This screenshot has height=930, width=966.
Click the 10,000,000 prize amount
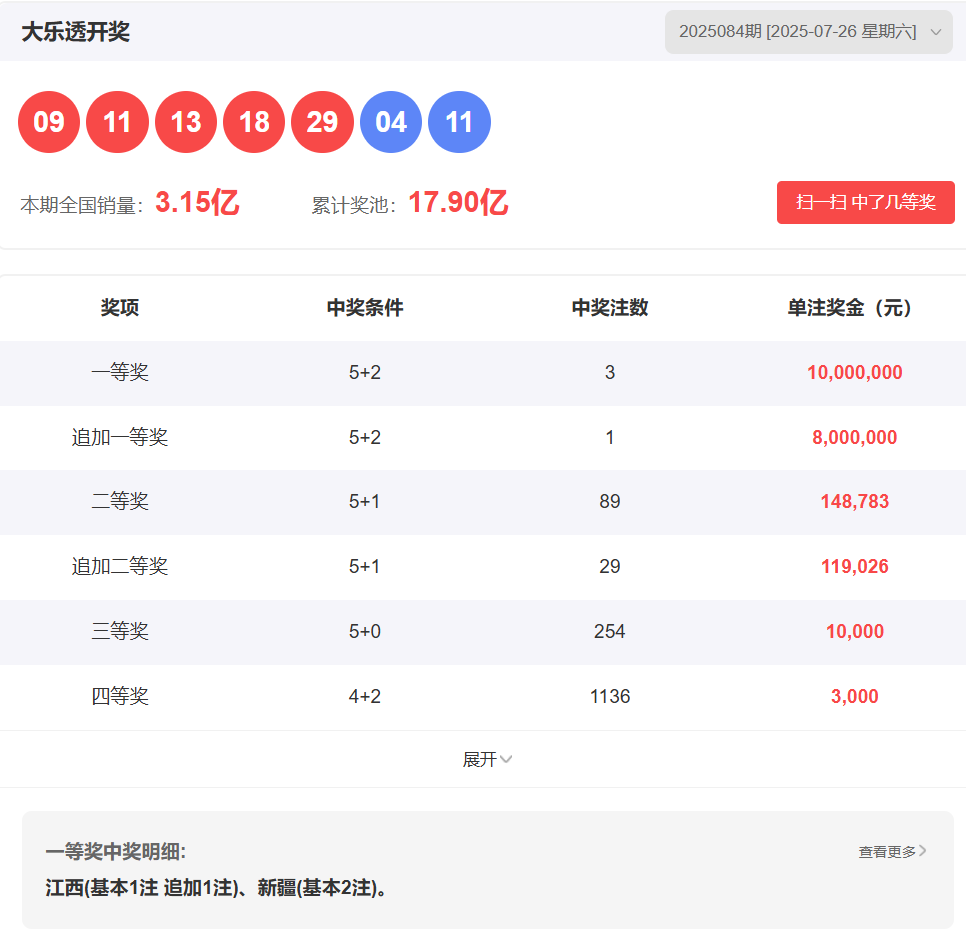[854, 373]
